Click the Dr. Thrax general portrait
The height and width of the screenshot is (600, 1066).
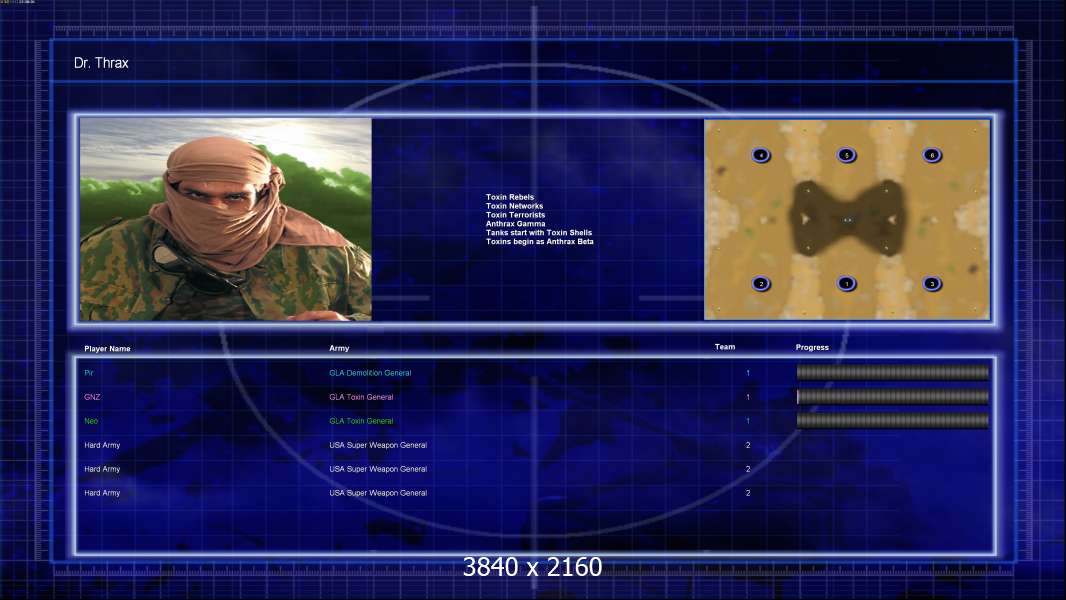point(226,219)
